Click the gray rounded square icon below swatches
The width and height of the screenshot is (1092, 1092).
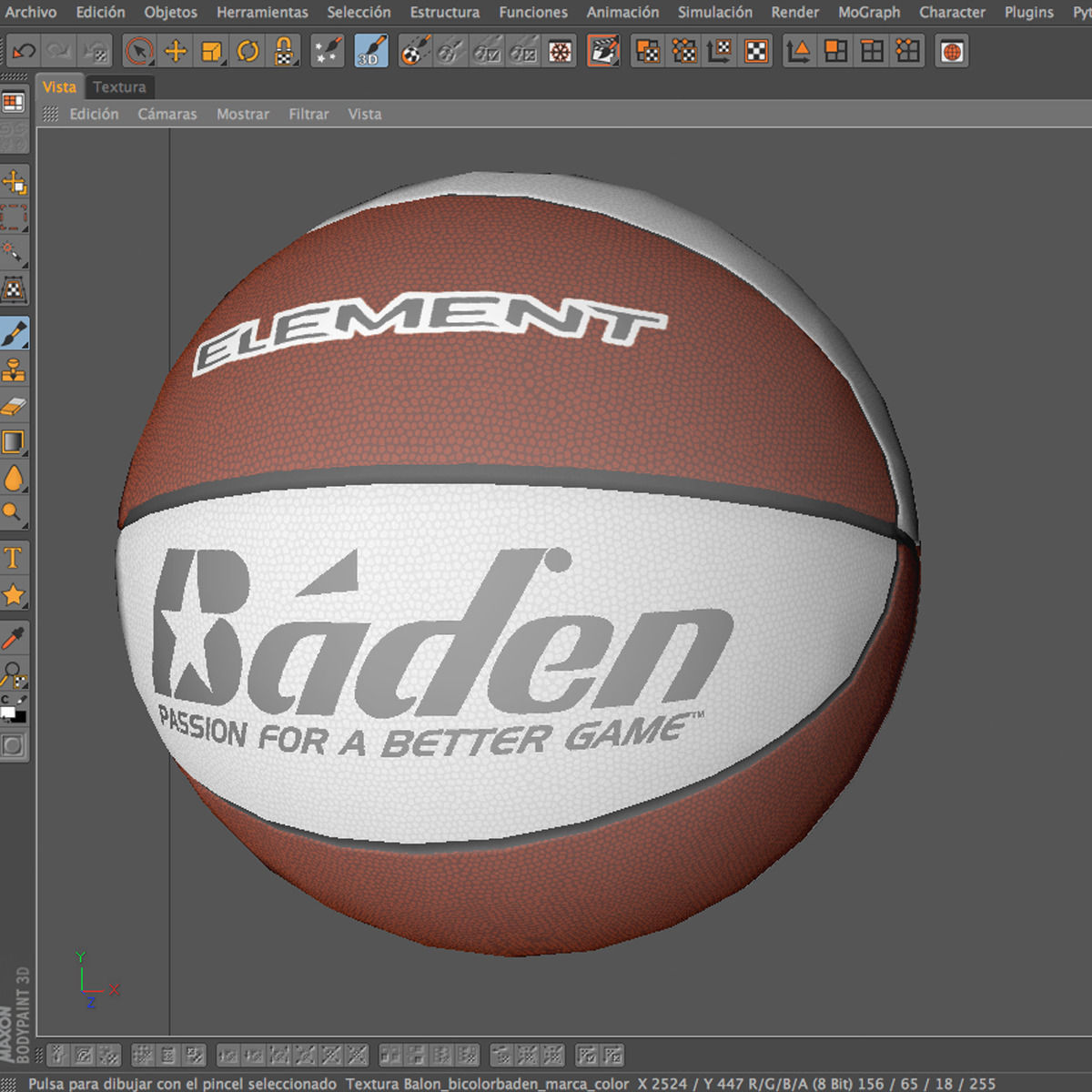tap(14, 746)
